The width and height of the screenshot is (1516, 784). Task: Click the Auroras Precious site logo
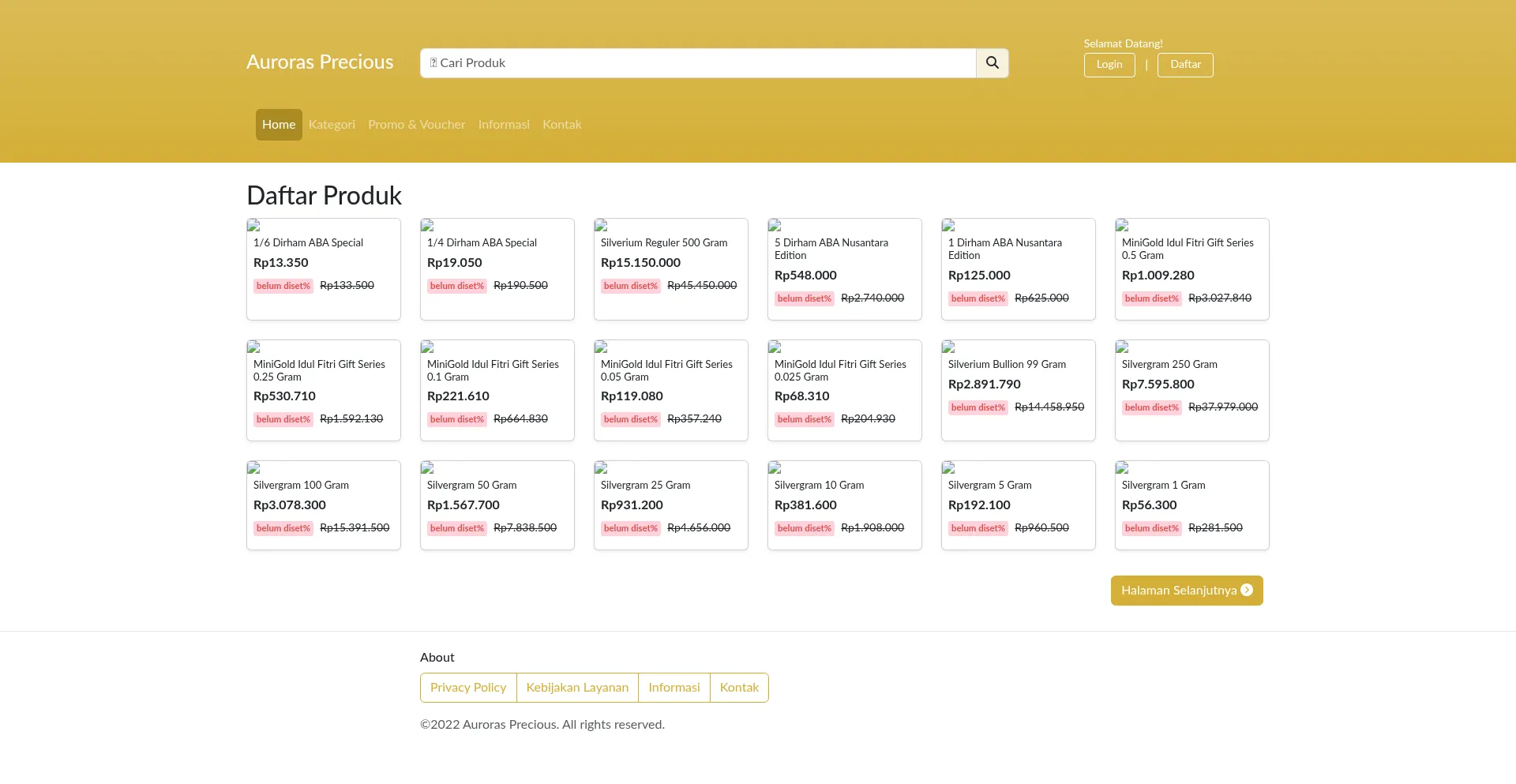point(320,62)
